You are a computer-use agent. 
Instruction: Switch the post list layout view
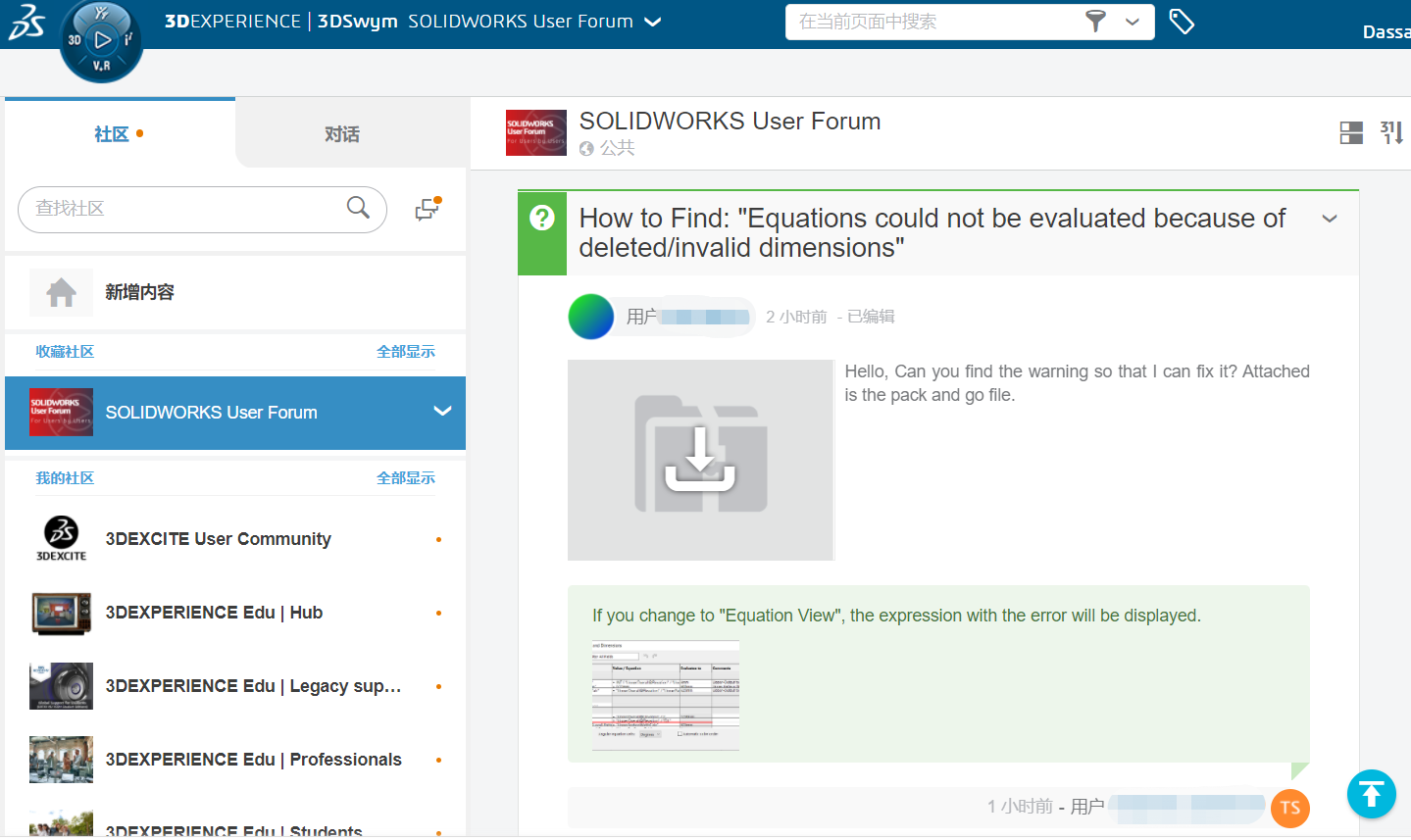[1351, 133]
